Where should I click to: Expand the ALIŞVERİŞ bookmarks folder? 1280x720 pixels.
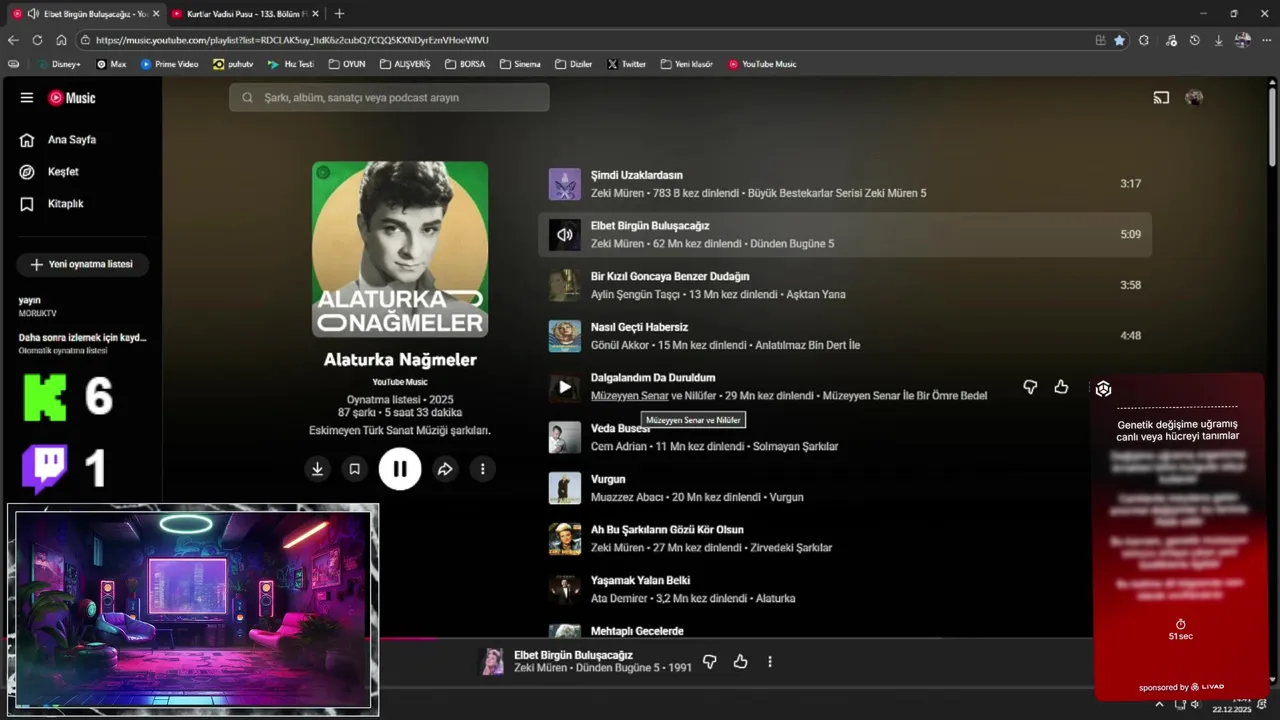click(x=405, y=64)
